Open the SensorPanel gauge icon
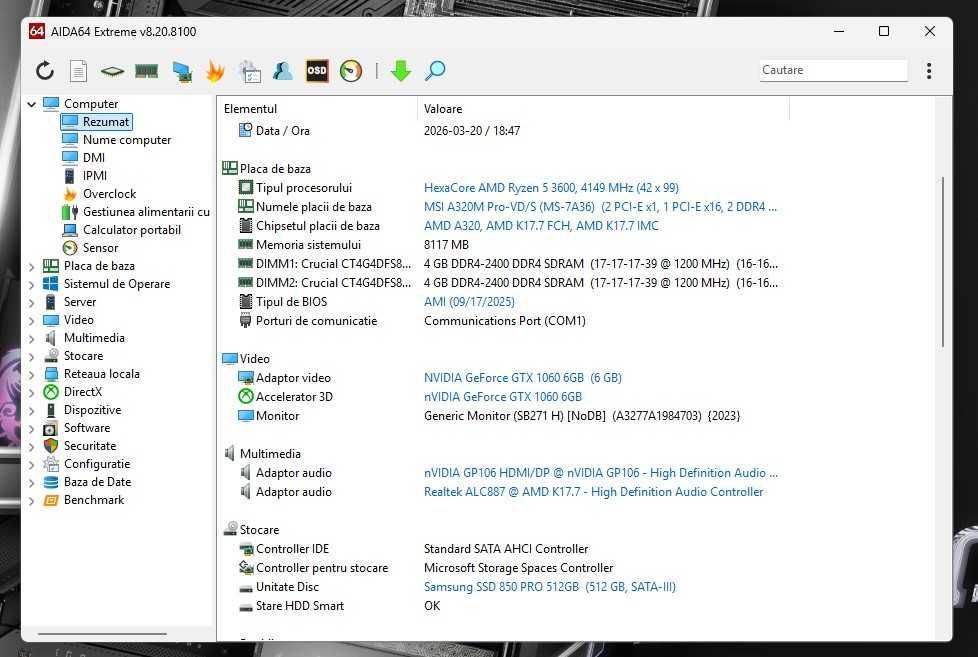The width and height of the screenshot is (978, 657). 351,71
